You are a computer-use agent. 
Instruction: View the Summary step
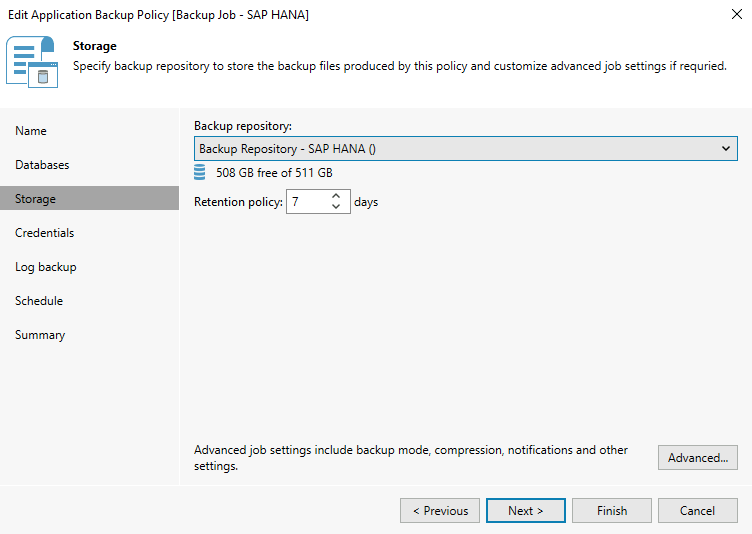tap(40, 335)
